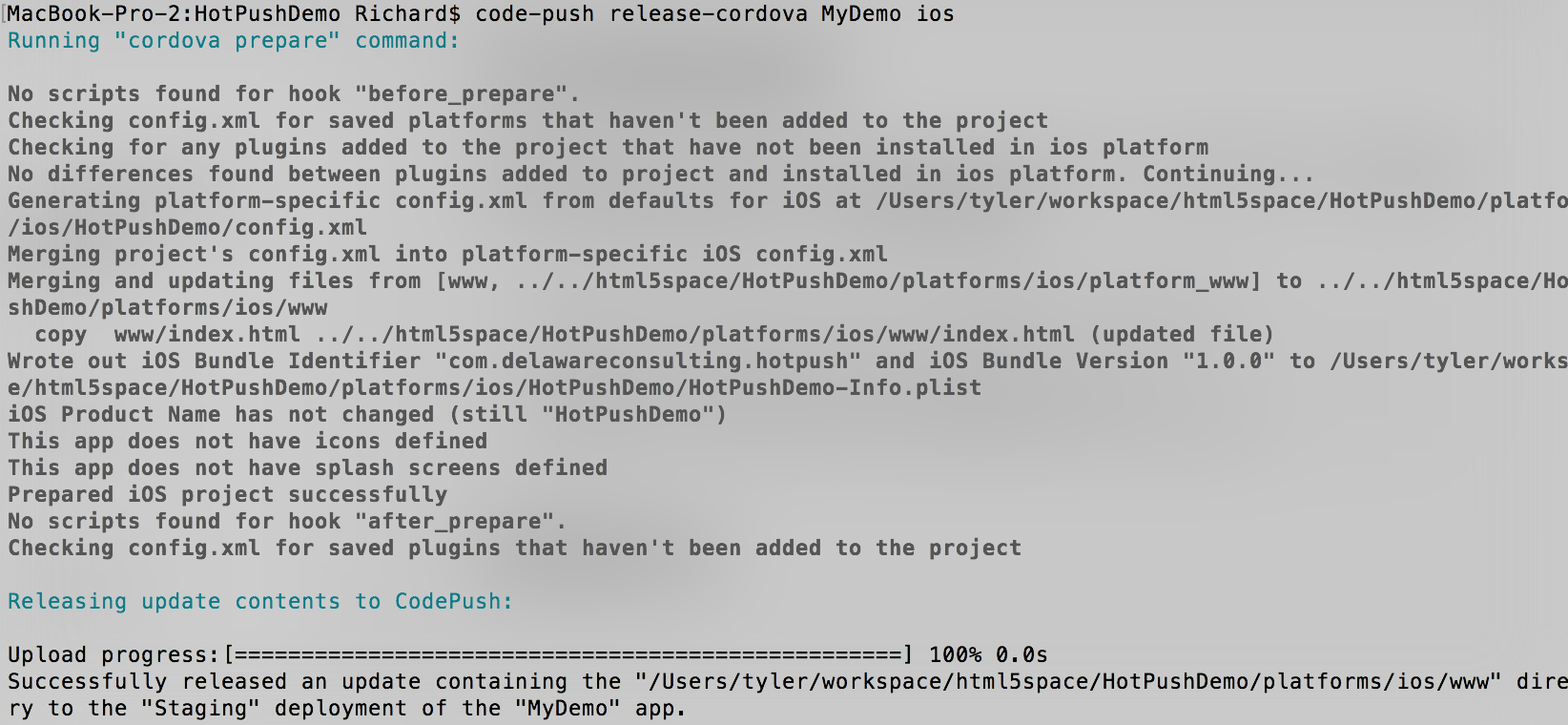Click the 'No differences found between plugins' line
This screenshot has width=1568, height=725.
[661, 175]
